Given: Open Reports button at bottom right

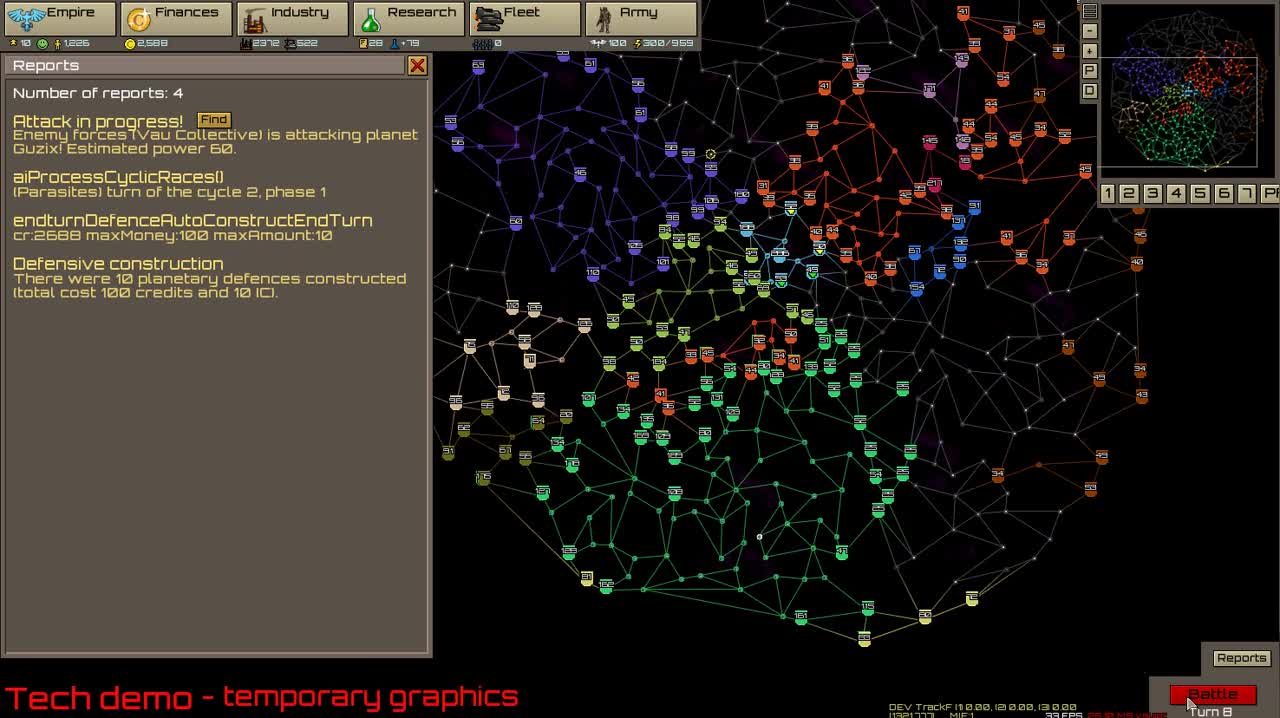Looking at the screenshot, I should point(1241,658).
